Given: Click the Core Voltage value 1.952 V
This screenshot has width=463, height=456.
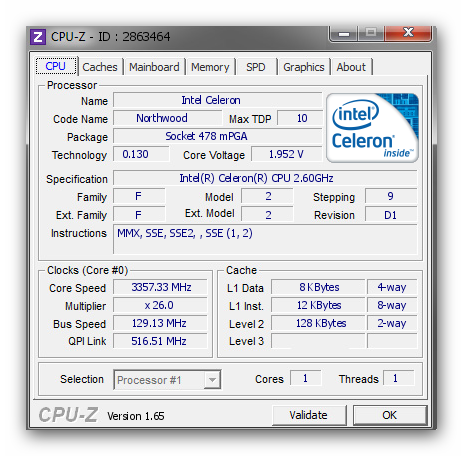Looking at the screenshot, I should tap(287, 154).
